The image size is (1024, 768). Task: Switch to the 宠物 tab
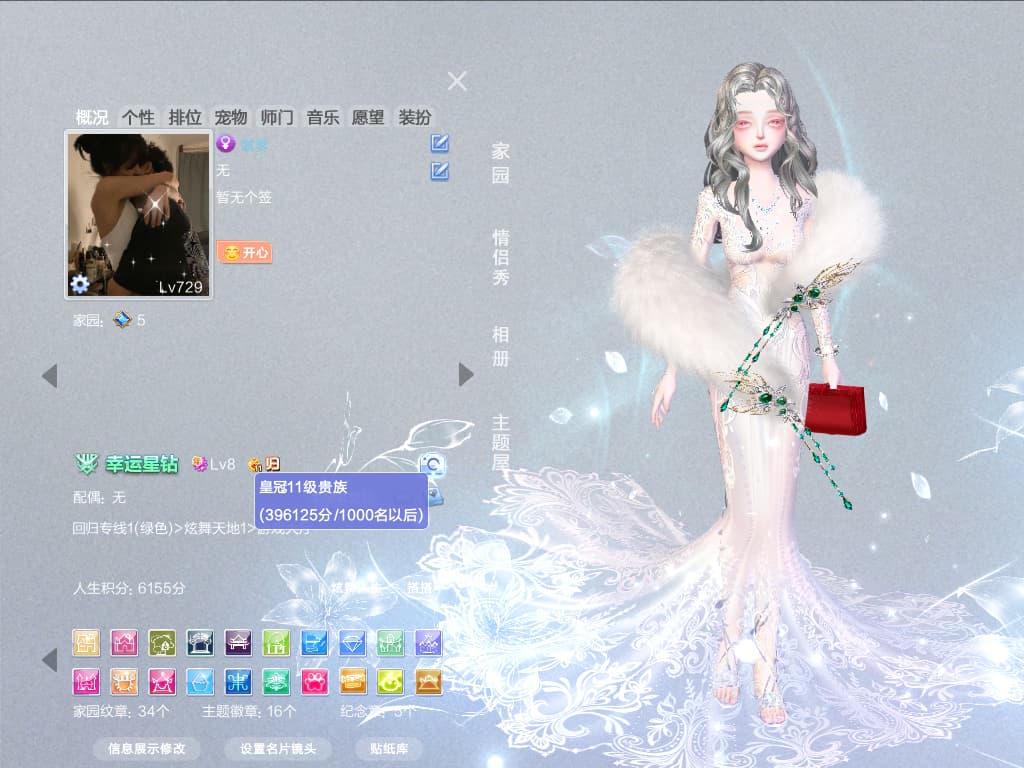pos(231,118)
